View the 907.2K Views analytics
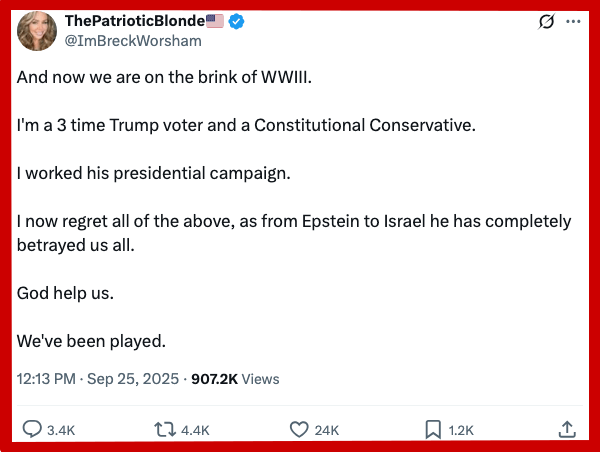This screenshot has height=452, width=600. tap(235, 379)
